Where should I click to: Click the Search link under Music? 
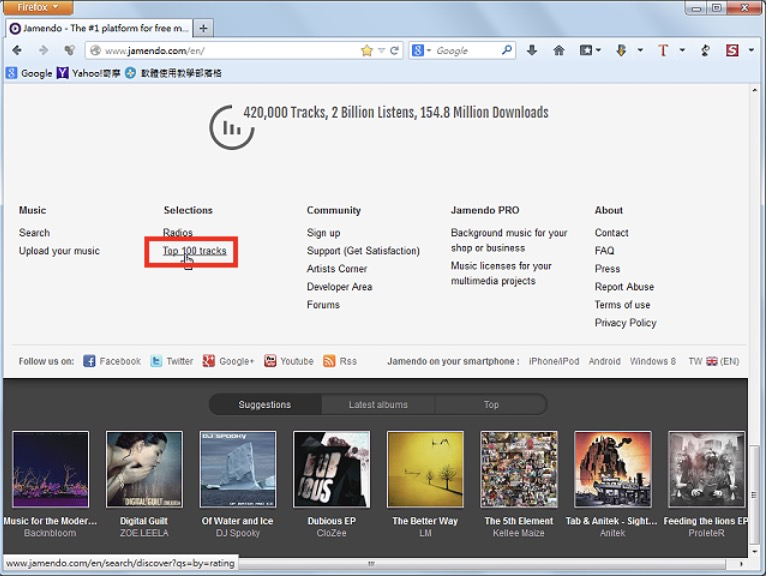[x=34, y=233]
